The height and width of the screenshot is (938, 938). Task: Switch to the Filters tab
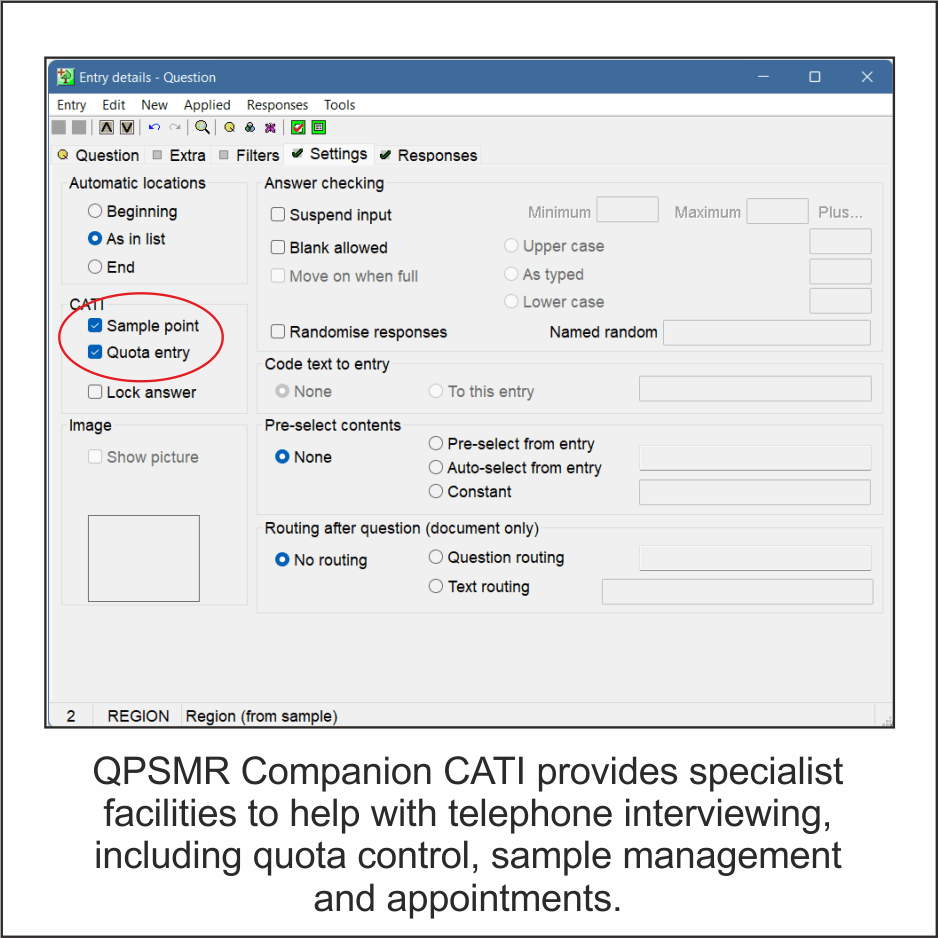click(x=249, y=156)
